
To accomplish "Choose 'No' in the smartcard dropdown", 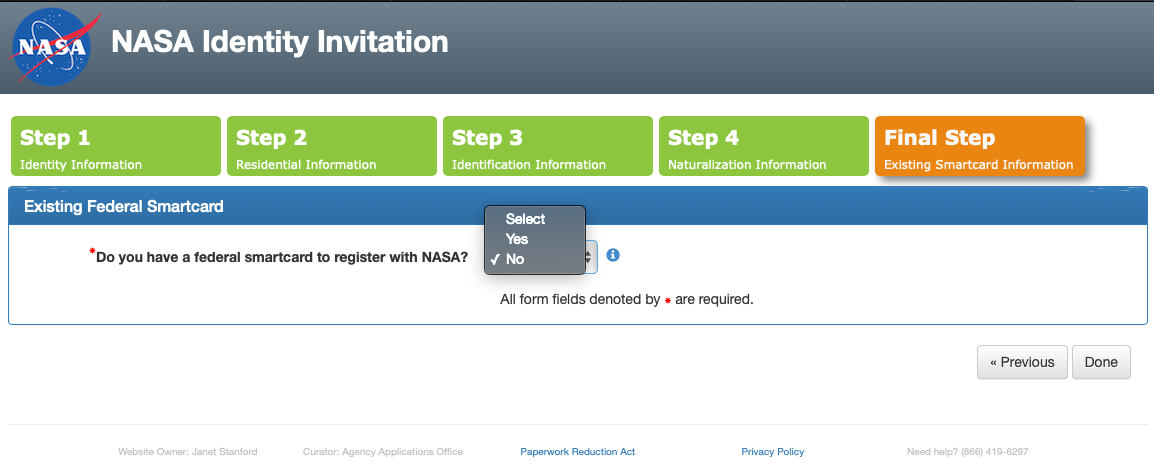I will [x=515, y=259].
